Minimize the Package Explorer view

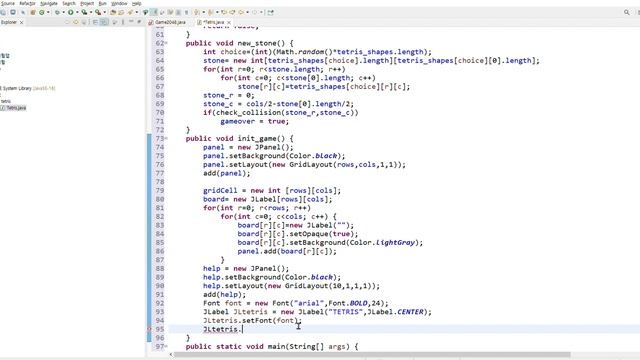click(x=131, y=22)
